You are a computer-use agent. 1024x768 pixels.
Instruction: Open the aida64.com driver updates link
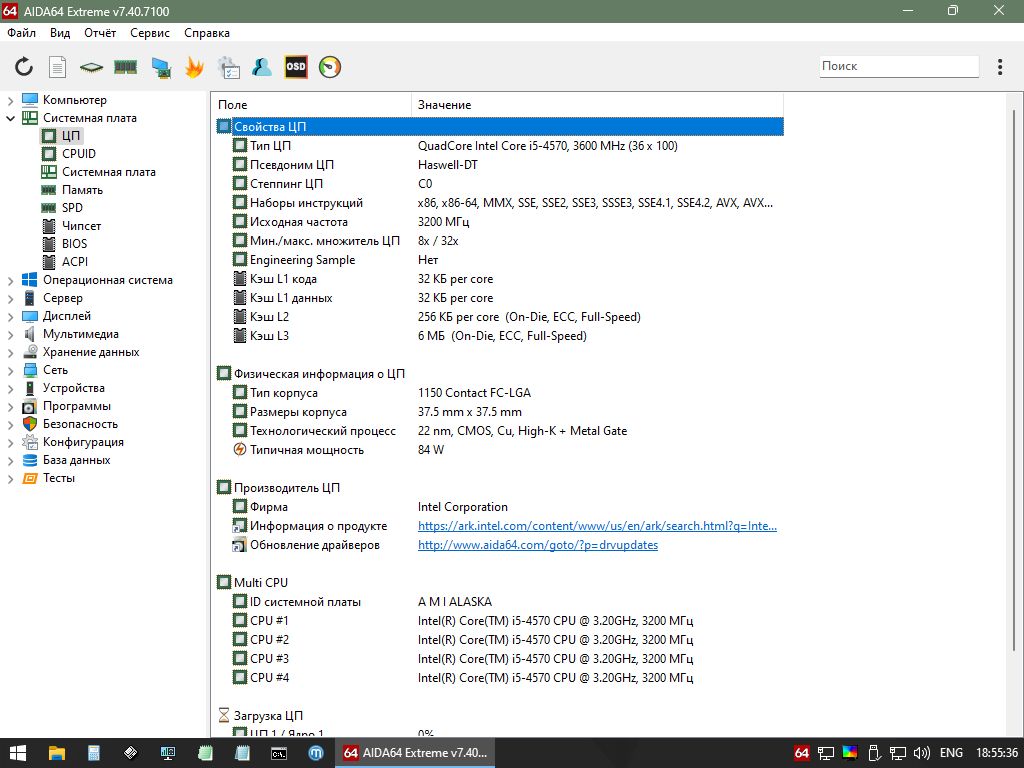[537, 545]
